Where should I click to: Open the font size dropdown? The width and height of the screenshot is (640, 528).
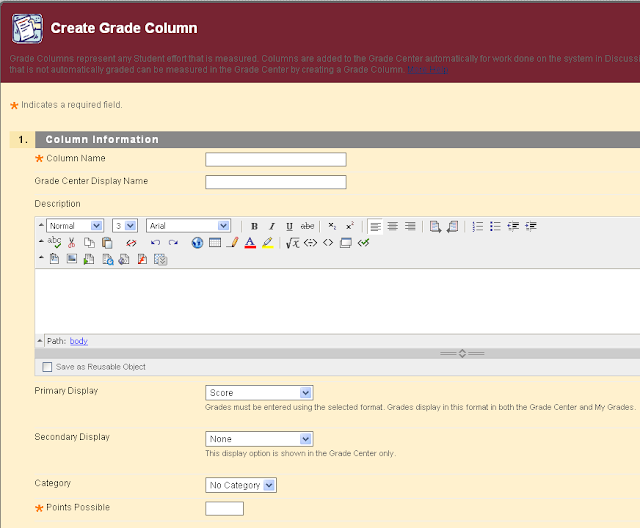point(124,226)
